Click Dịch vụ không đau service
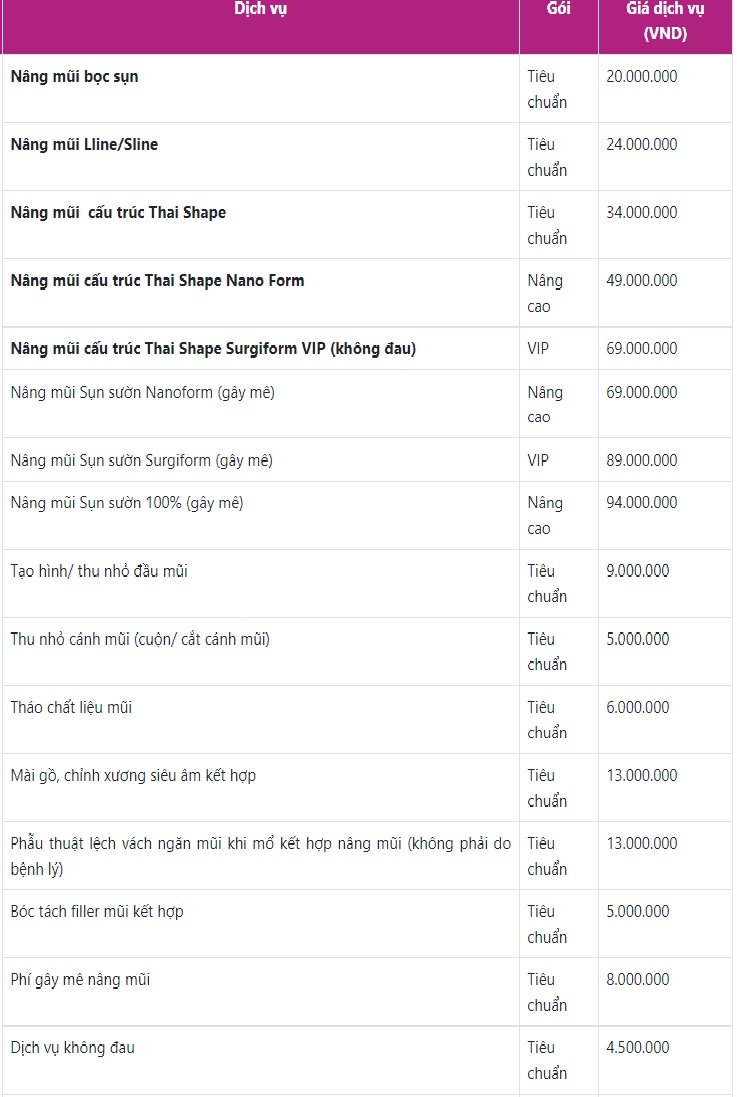 [x=73, y=1047]
